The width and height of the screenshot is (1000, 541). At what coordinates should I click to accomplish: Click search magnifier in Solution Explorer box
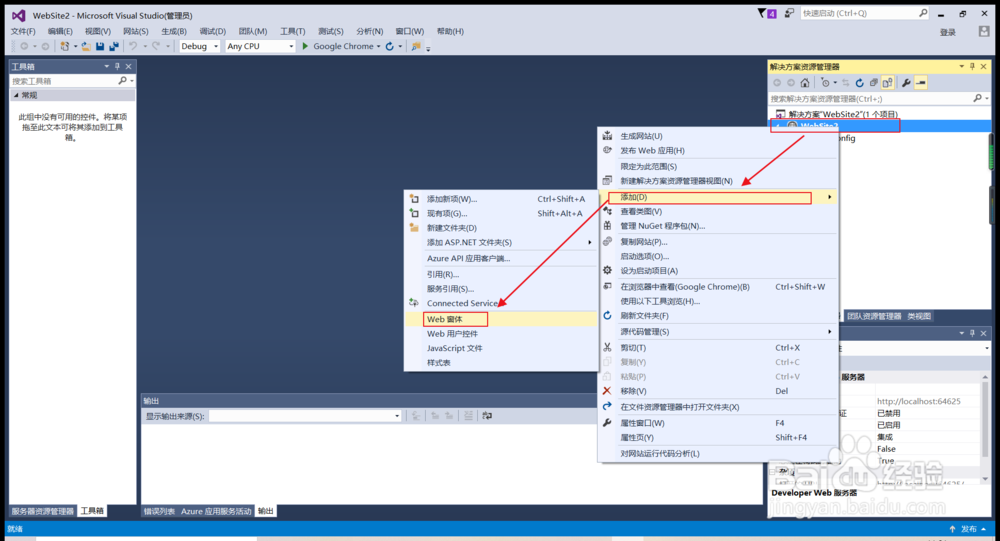[x=977, y=98]
